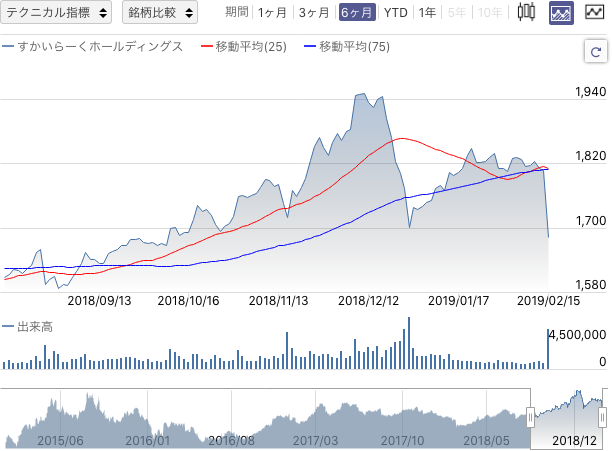Click the left range selector handle
The image size is (612, 451).
[530, 418]
